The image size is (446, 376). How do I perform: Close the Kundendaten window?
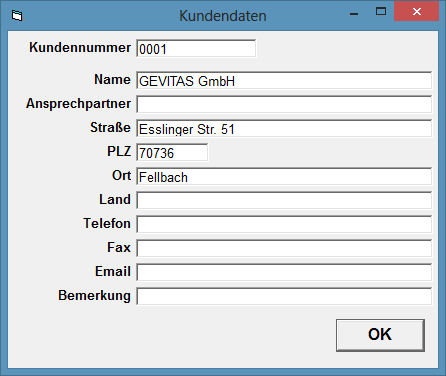[417, 12]
